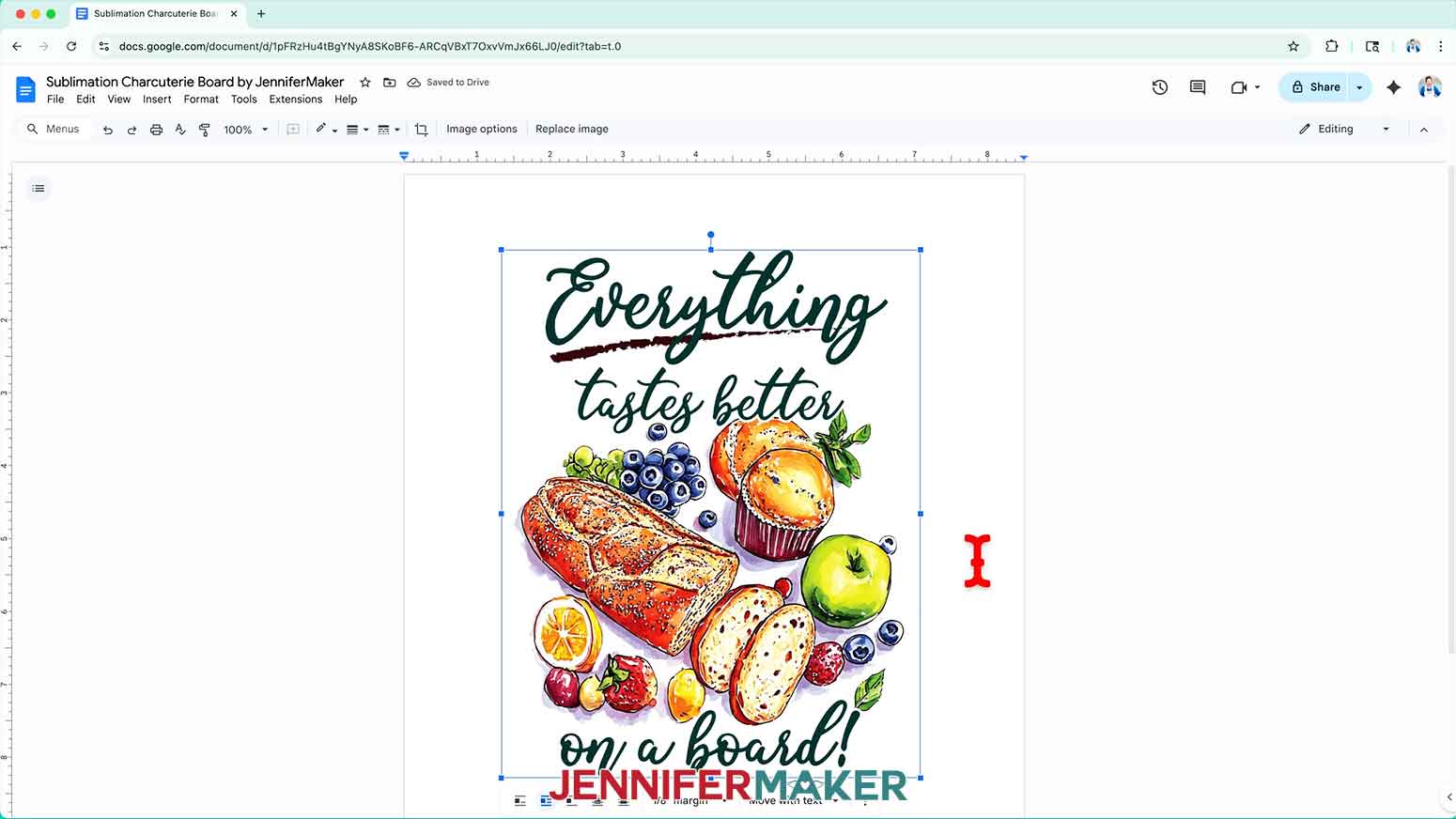
Task: Click the Print icon
Action: tap(156, 130)
